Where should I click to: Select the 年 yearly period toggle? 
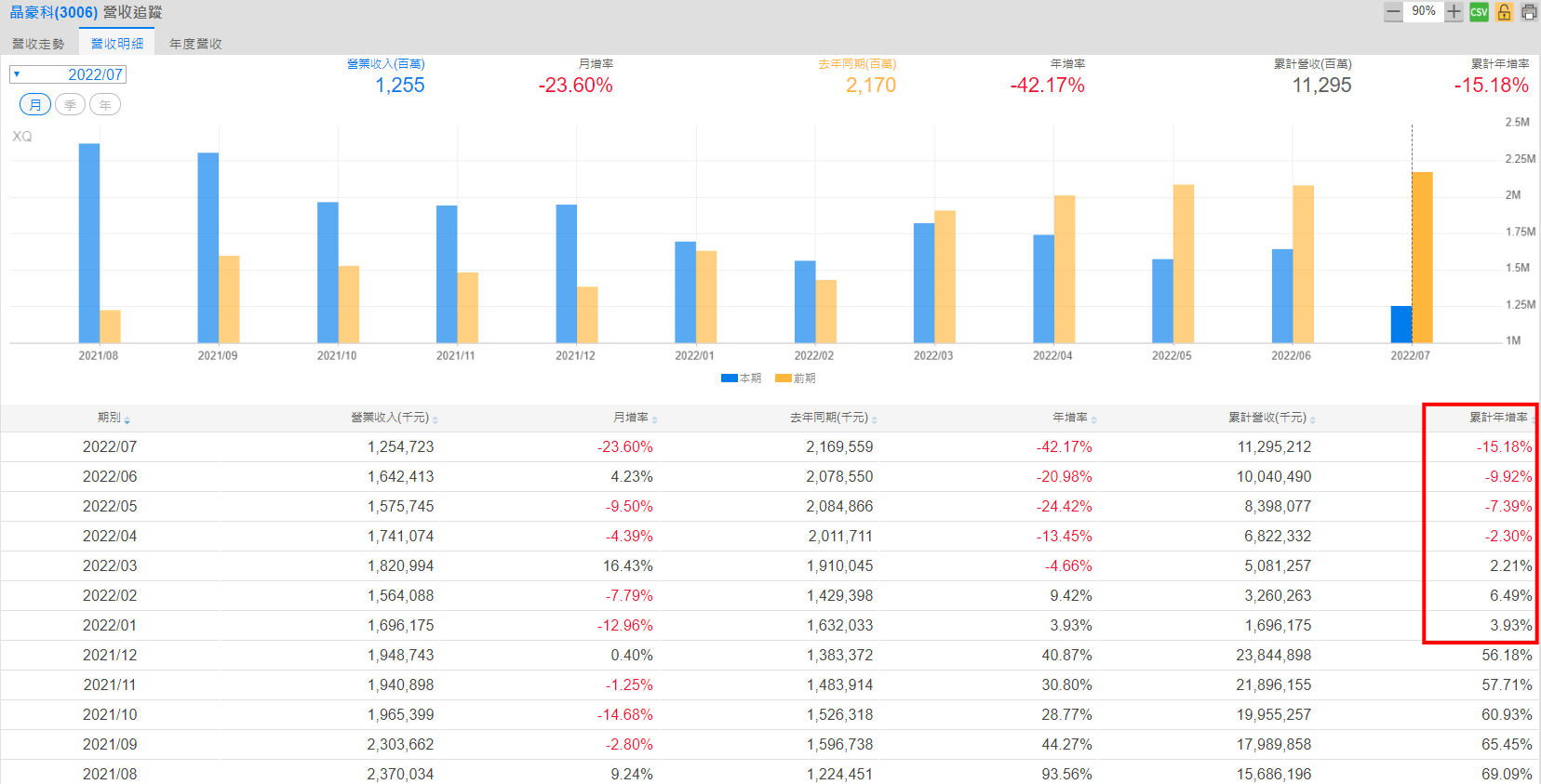[105, 105]
